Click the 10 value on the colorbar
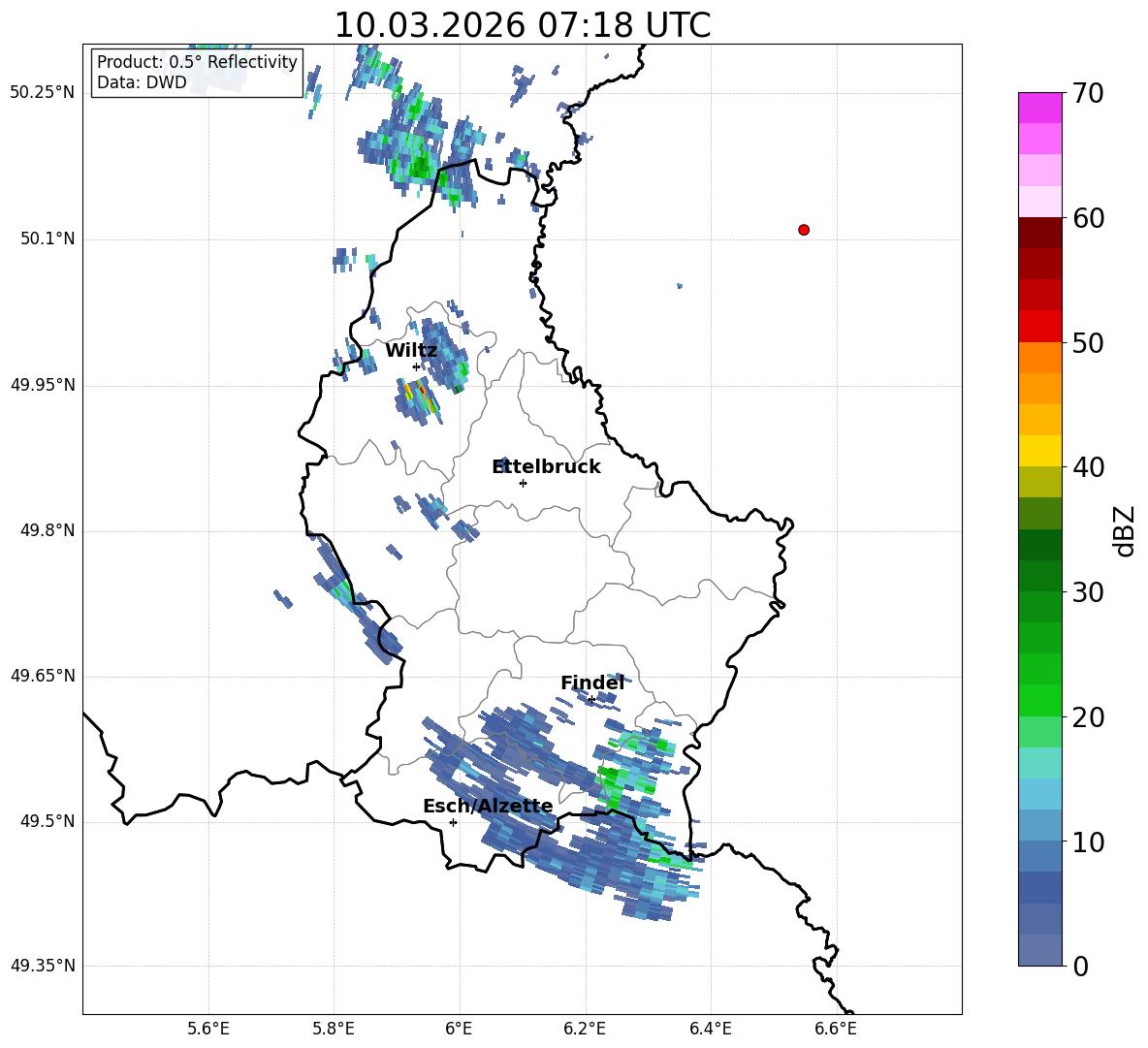1148x1048 pixels. pyautogui.click(x=1088, y=842)
